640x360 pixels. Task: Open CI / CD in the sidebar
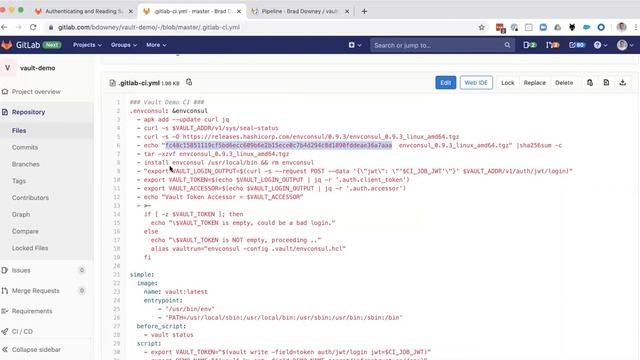point(22,331)
